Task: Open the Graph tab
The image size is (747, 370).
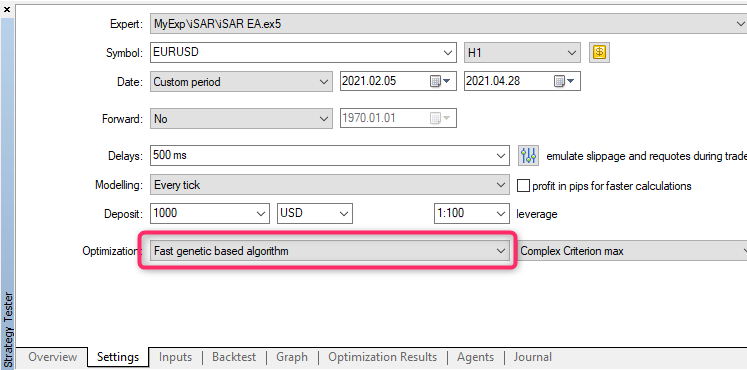Action: coord(292,357)
